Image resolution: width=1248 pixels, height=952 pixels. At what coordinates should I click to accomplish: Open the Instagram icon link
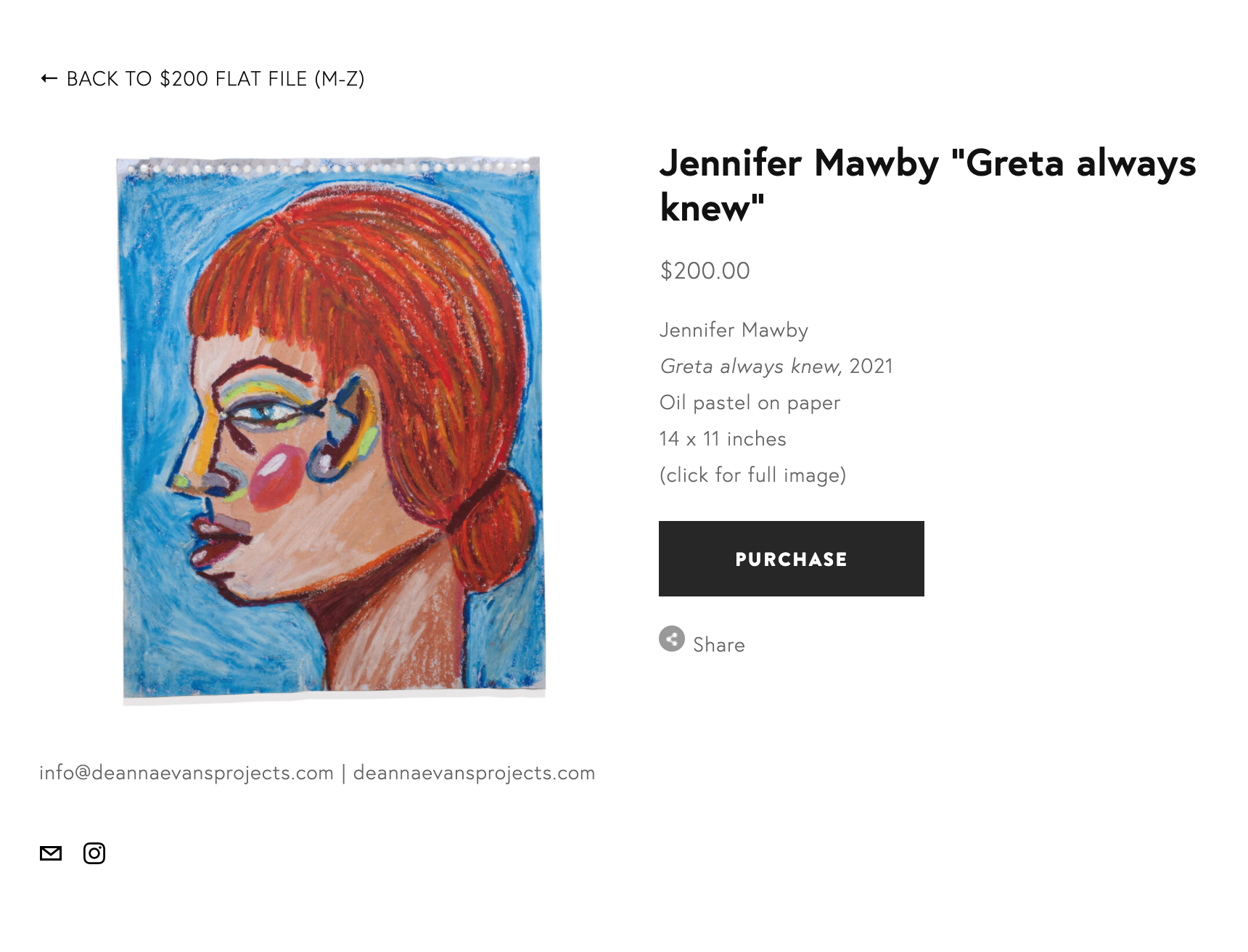click(x=94, y=853)
